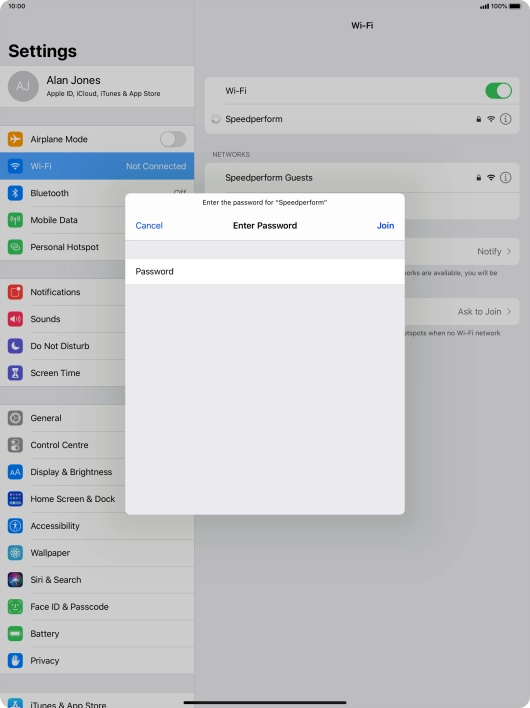The image size is (530, 708).
Task: Expand the Ask to Join chevron
Action: click(509, 312)
